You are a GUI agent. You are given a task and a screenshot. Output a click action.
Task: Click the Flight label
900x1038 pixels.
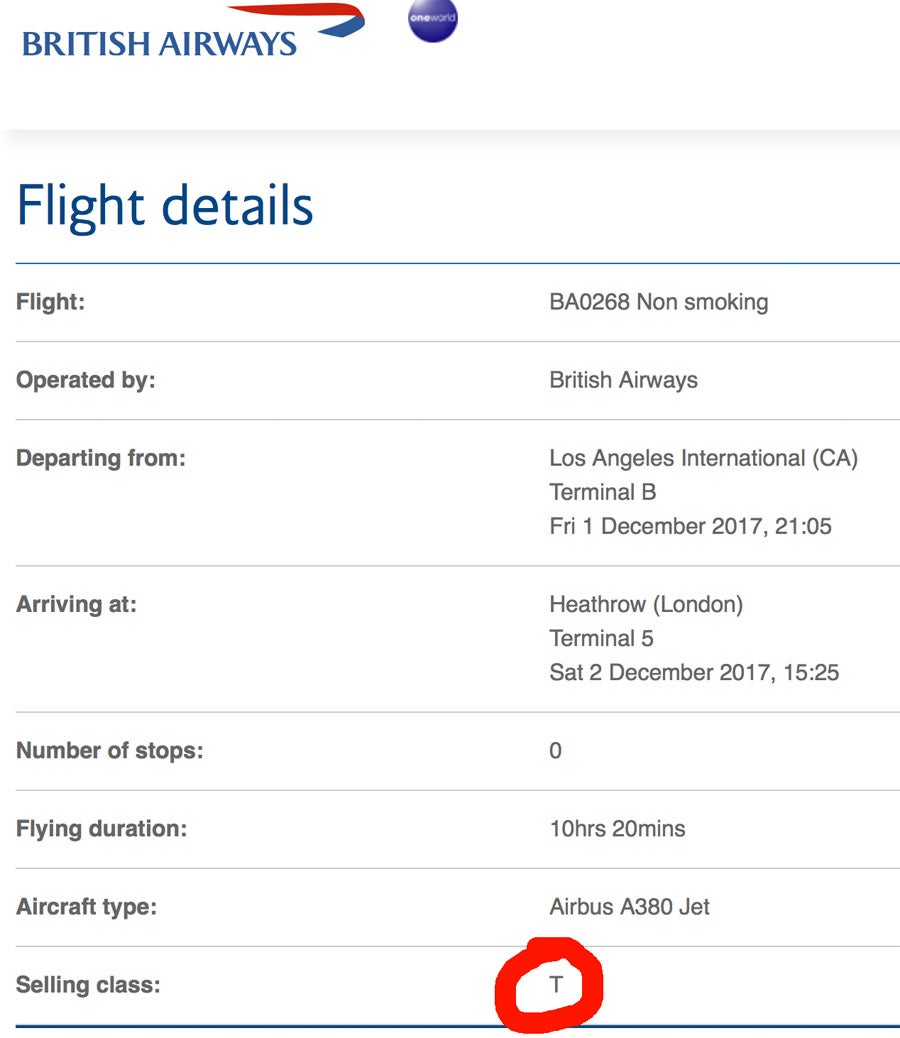[50, 302]
